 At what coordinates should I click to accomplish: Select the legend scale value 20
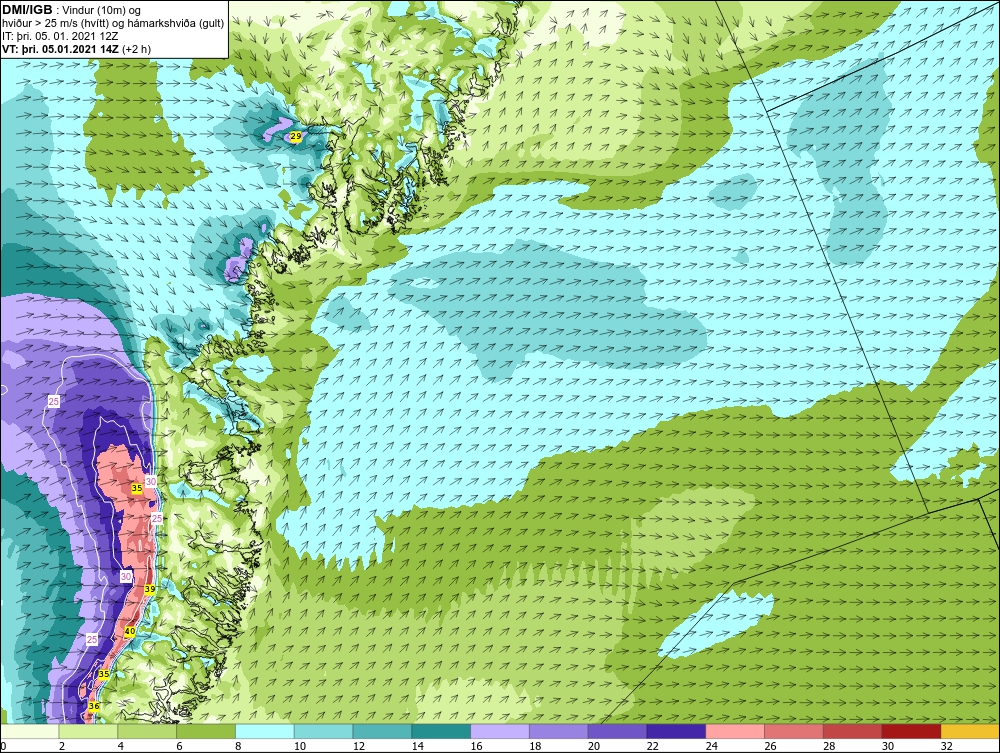pyautogui.click(x=594, y=746)
